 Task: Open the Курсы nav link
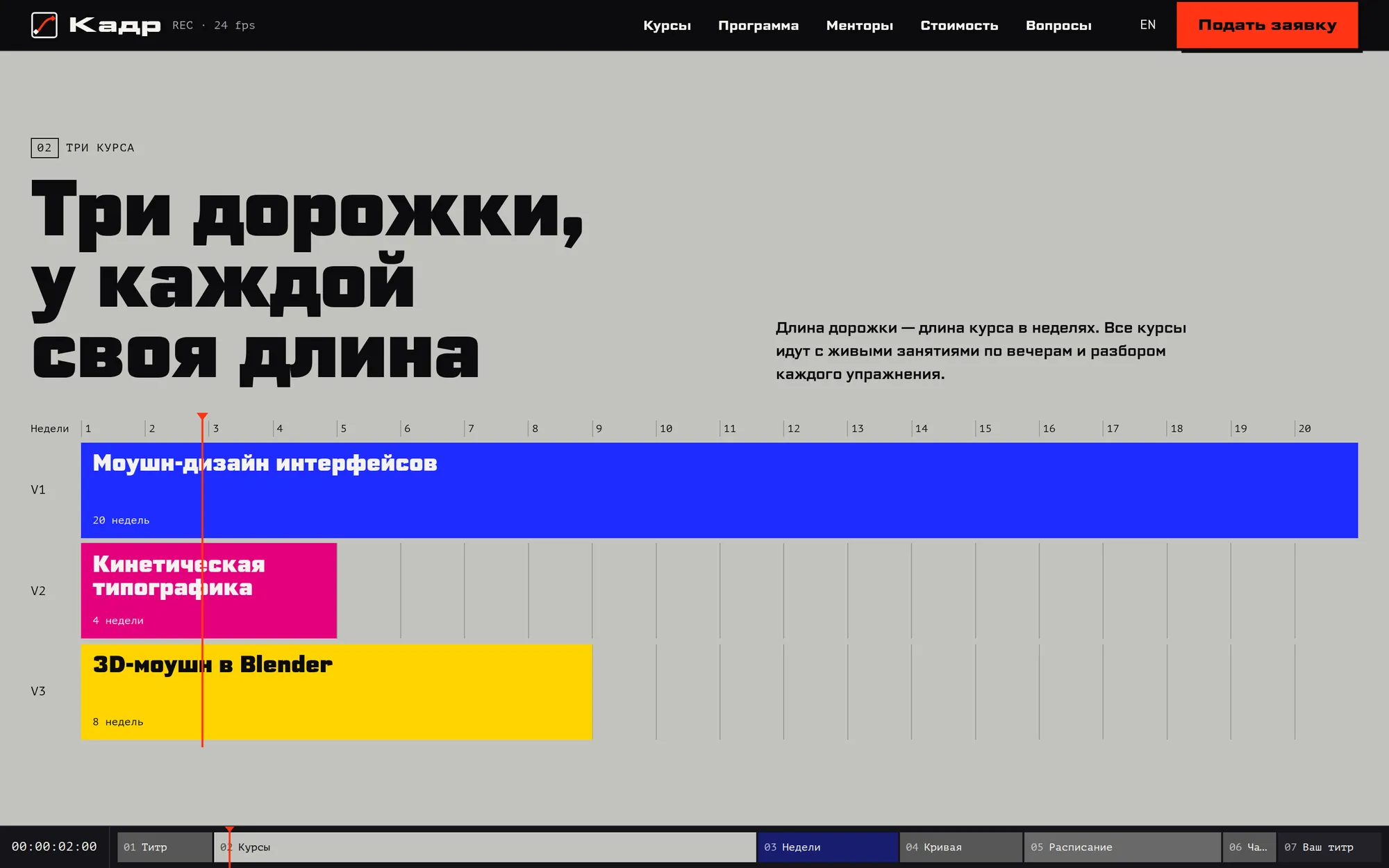[667, 26]
